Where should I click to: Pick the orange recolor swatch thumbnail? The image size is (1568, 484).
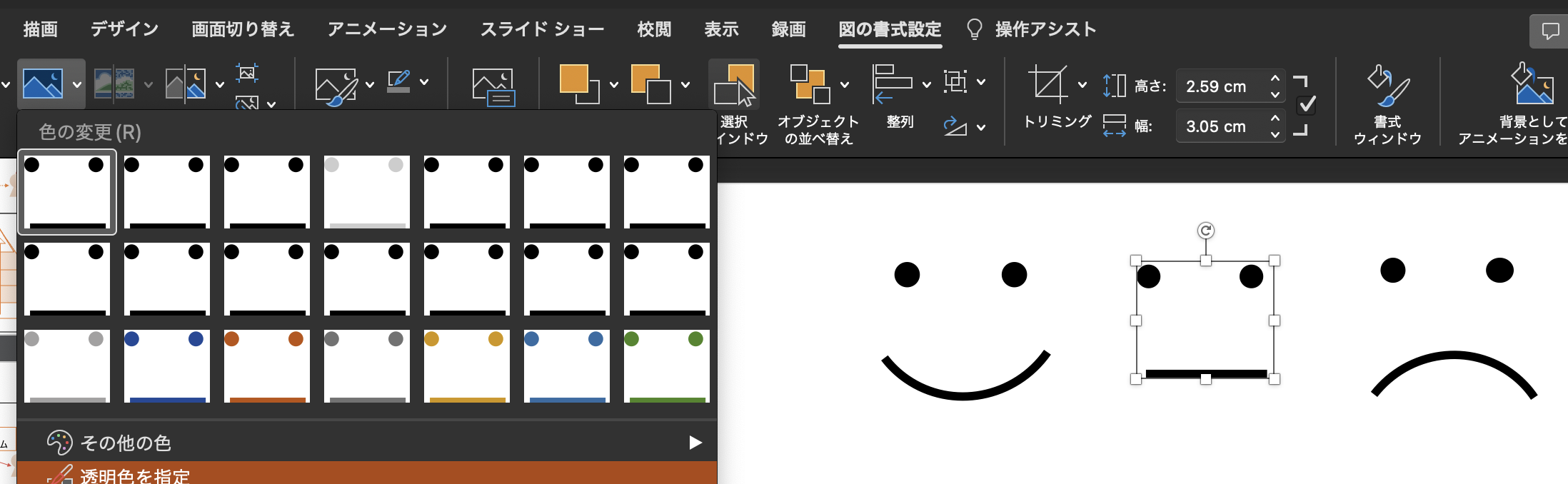[266, 365]
